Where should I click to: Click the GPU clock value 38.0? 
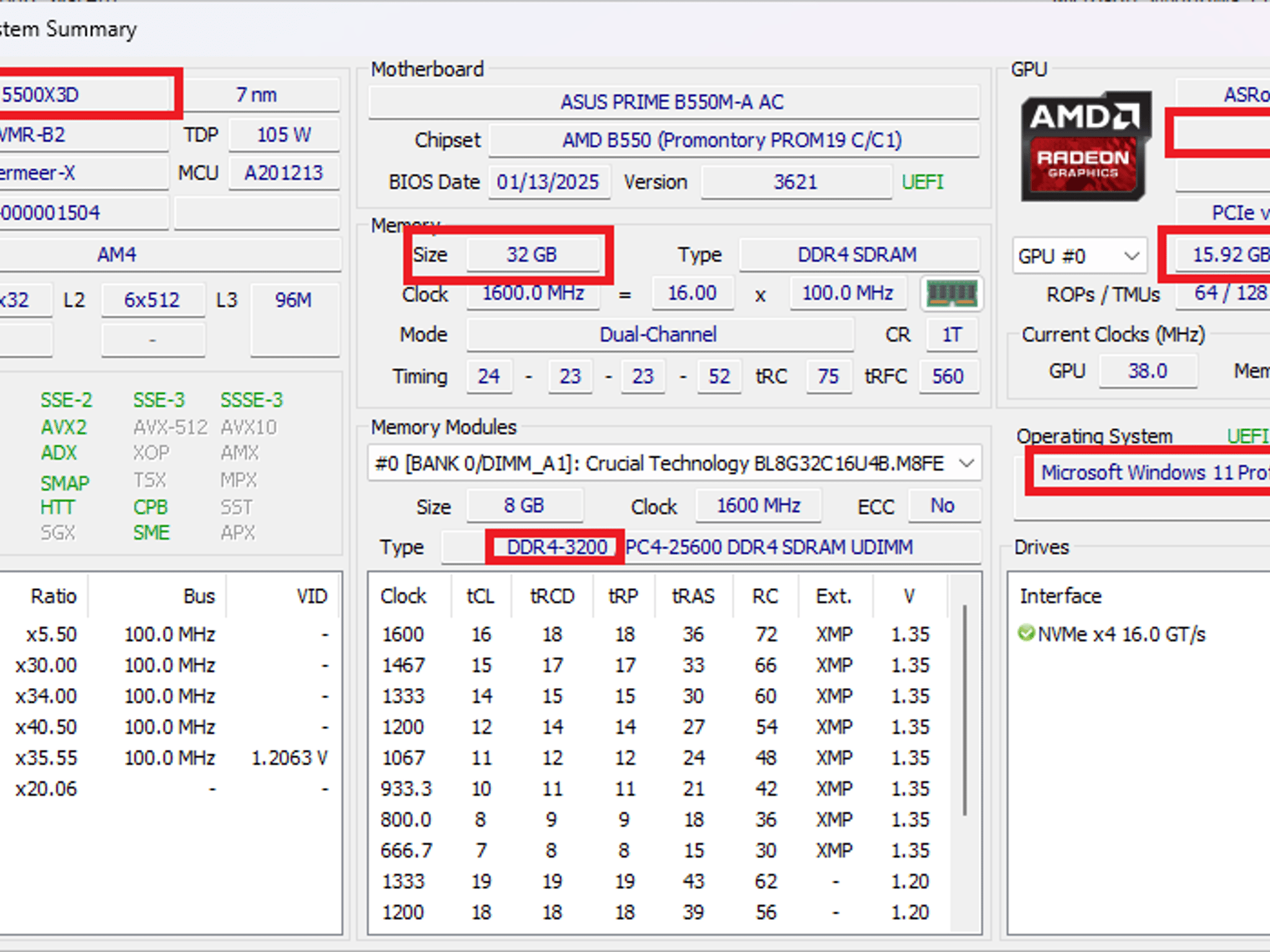point(1148,371)
